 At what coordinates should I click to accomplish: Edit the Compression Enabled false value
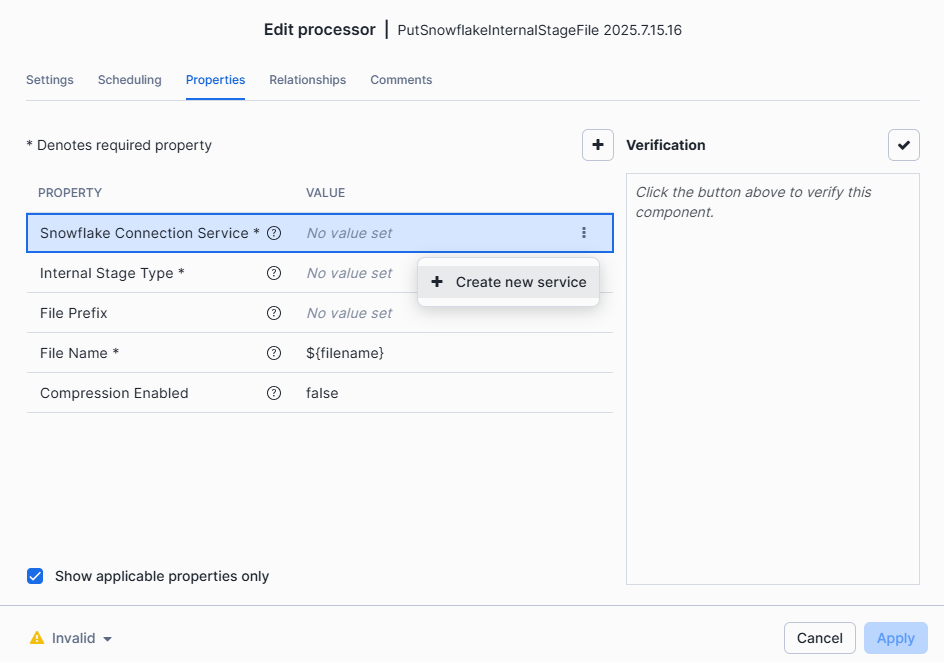coord(322,393)
